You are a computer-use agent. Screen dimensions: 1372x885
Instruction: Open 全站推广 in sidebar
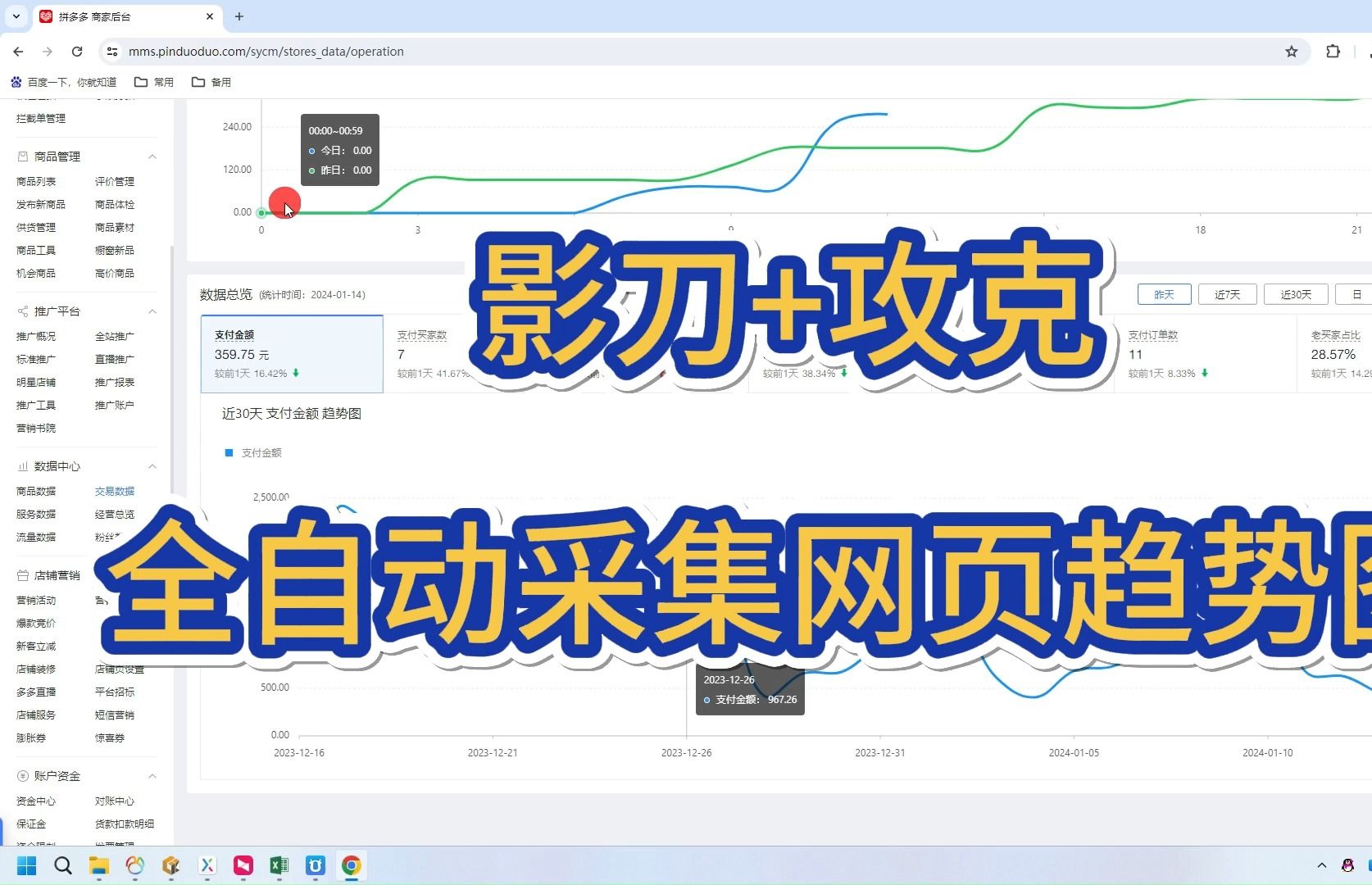pyautogui.click(x=115, y=337)
